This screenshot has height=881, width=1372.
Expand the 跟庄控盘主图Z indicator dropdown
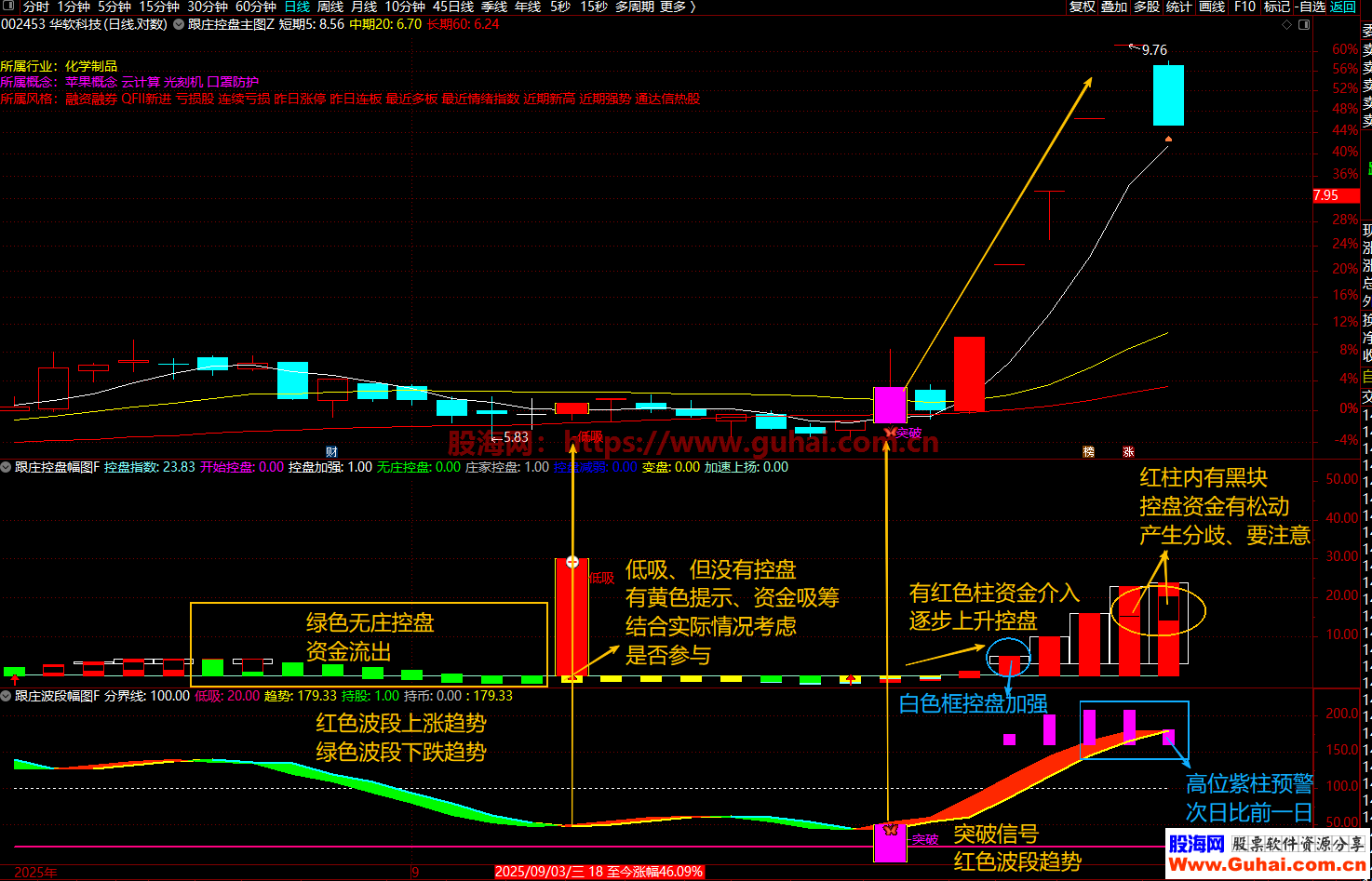click(x=178, y=25)
